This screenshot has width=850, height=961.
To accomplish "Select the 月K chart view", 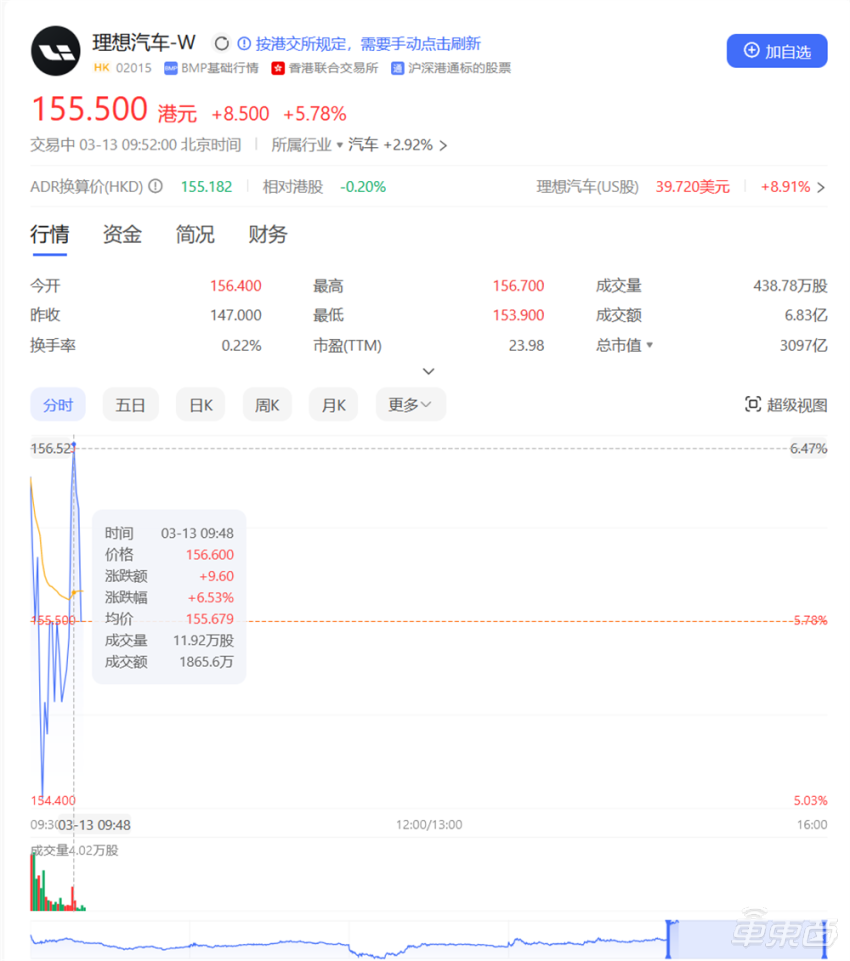I will click(333, 405).
